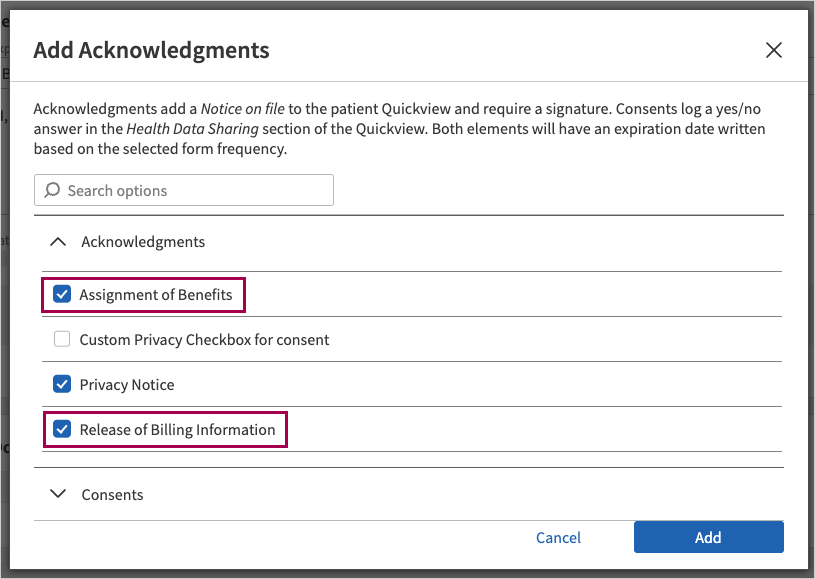Click the Add Acknowledgments dialog title
This screenshot has width=815, height=579.
[x=151, y=50]
